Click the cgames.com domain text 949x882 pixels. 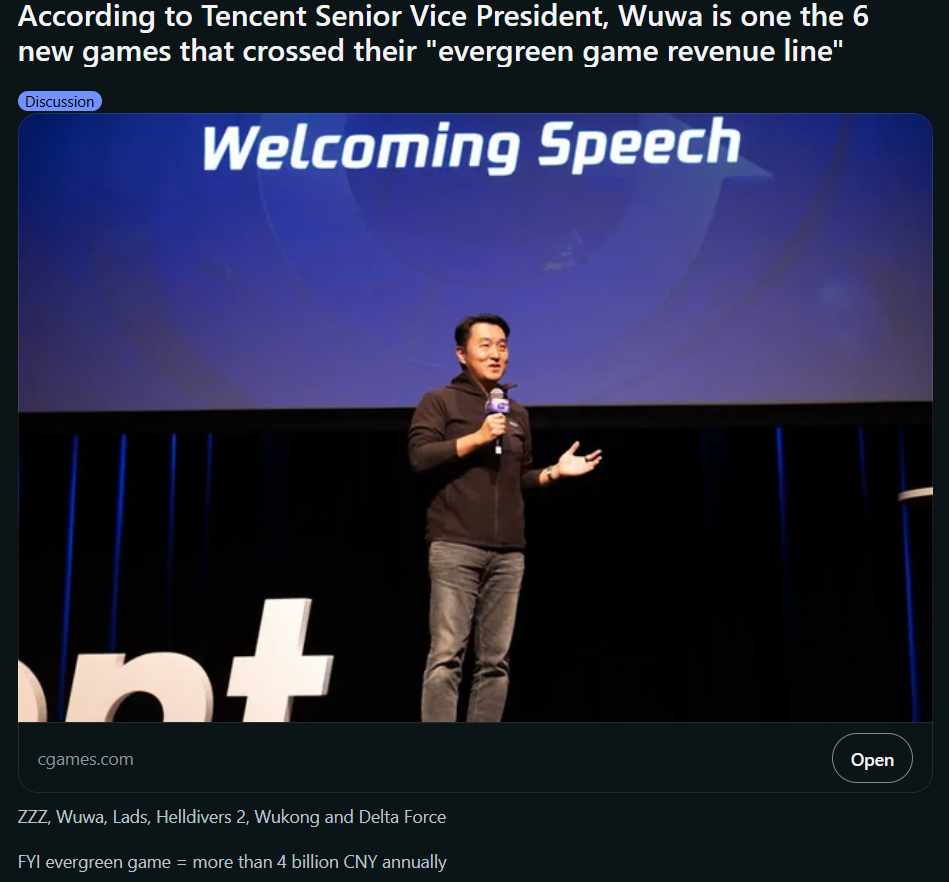tap(85, 759)
